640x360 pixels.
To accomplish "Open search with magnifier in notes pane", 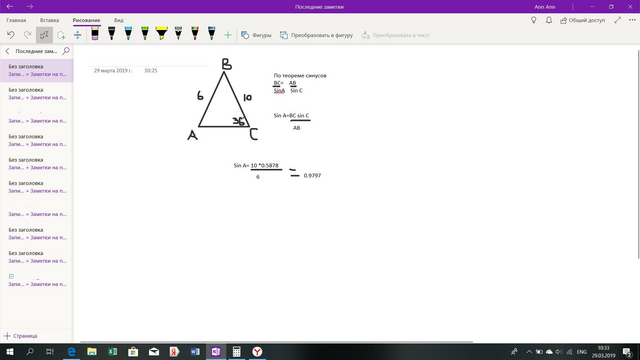I will click(x=66, y=51).
